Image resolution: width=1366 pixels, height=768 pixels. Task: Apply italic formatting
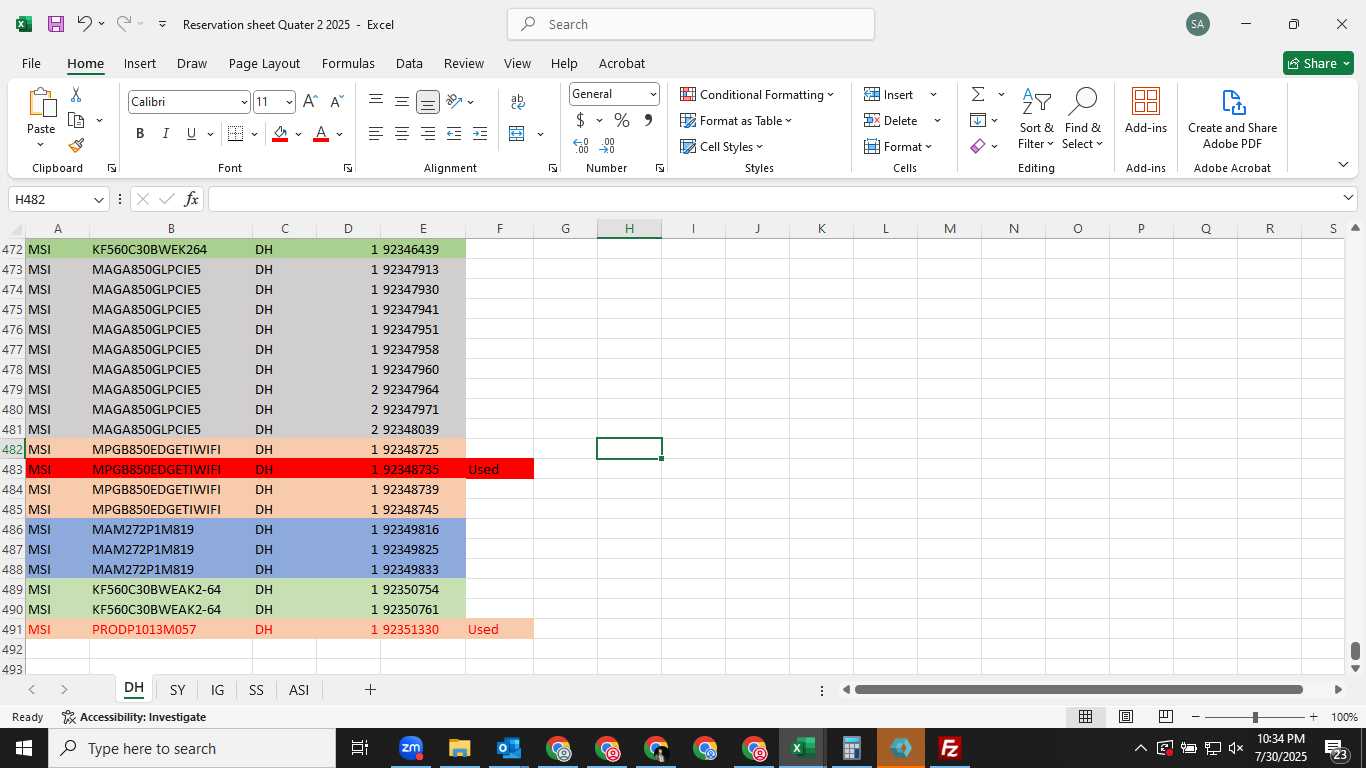[x=165, y=134]
